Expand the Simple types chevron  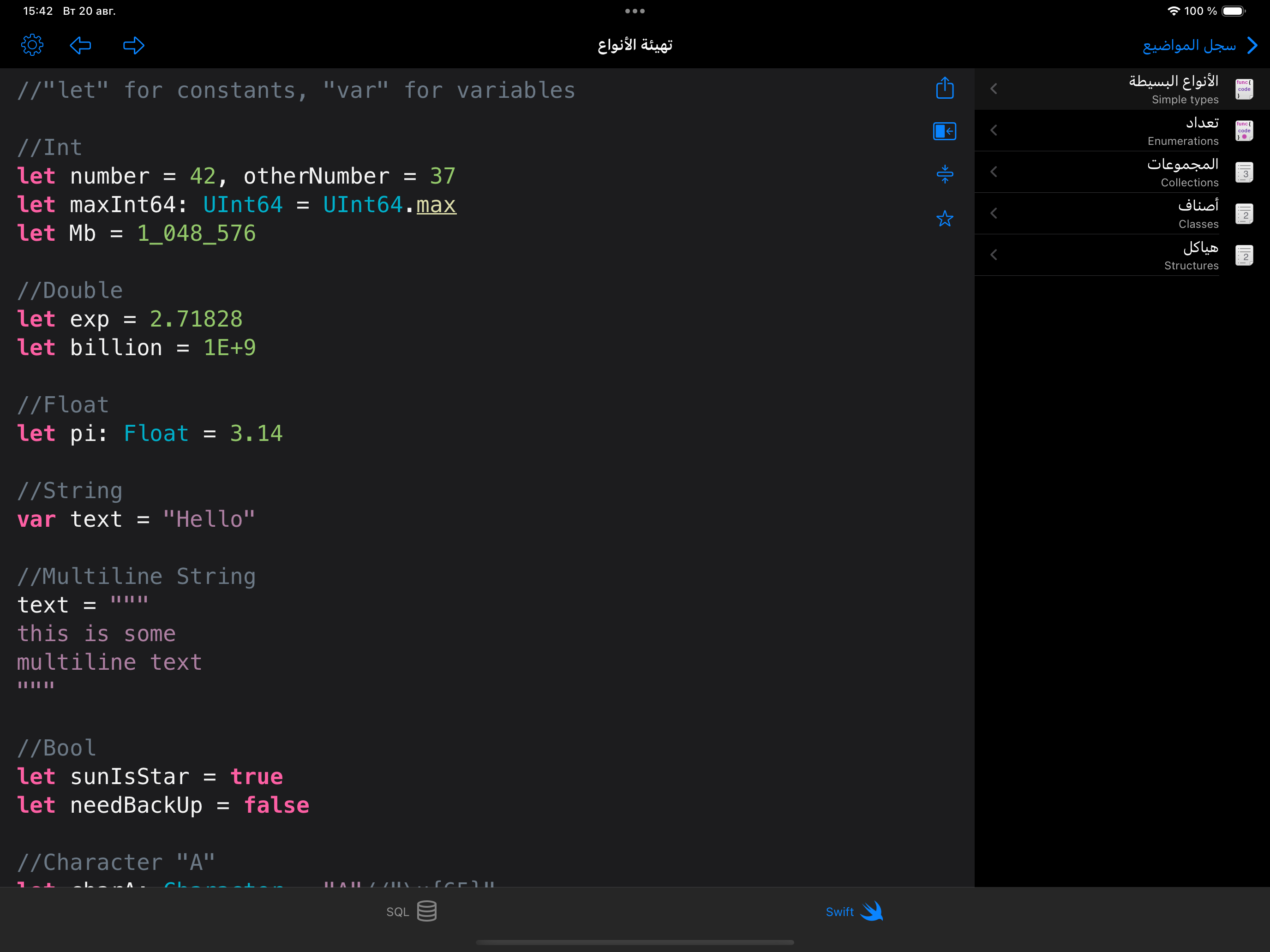994,89
